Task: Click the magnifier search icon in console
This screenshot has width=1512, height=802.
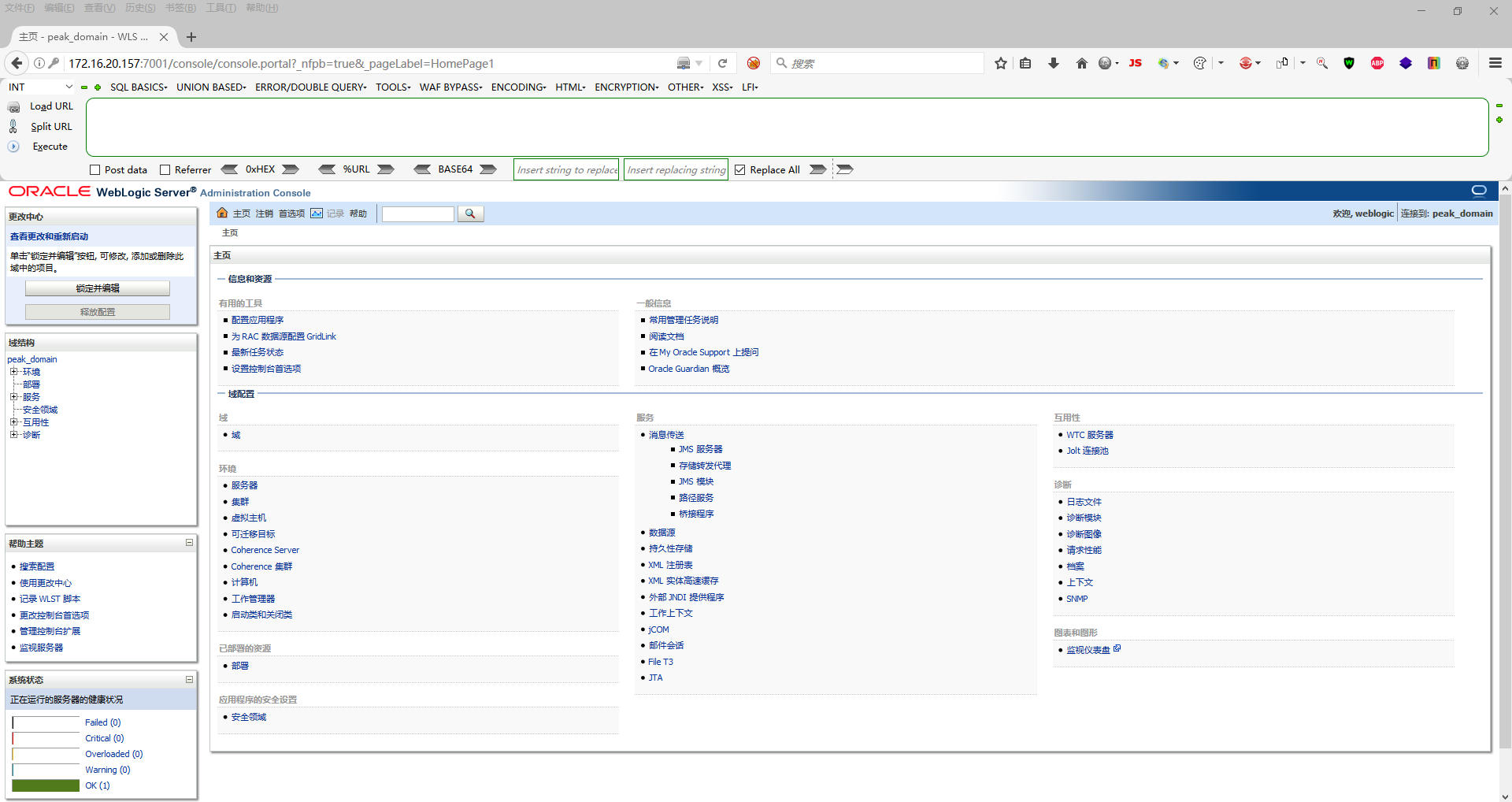Action: tap(470, 213)
